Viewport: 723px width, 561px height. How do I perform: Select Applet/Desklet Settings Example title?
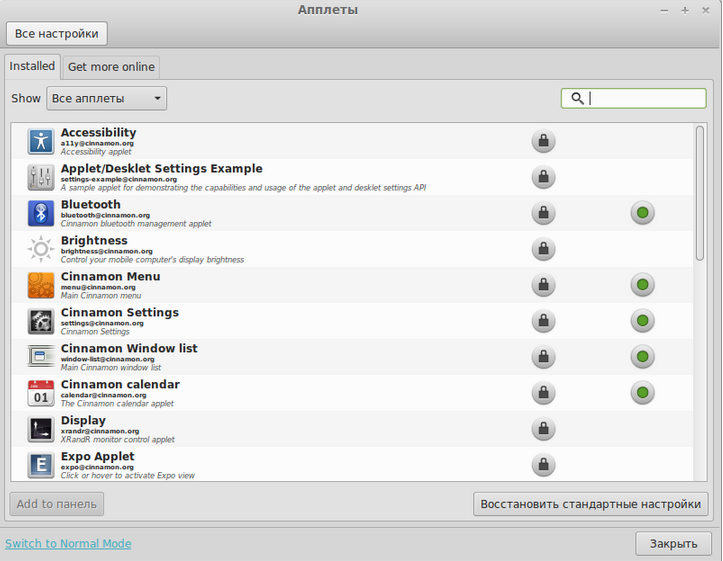coord(162,169)
